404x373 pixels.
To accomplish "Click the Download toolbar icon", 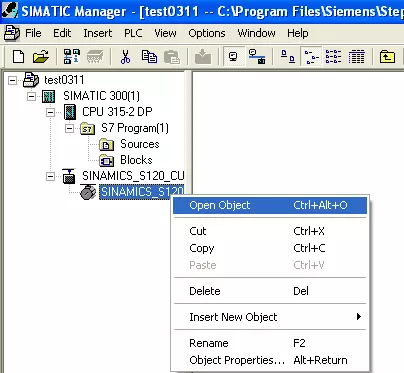I will point(203,56).
